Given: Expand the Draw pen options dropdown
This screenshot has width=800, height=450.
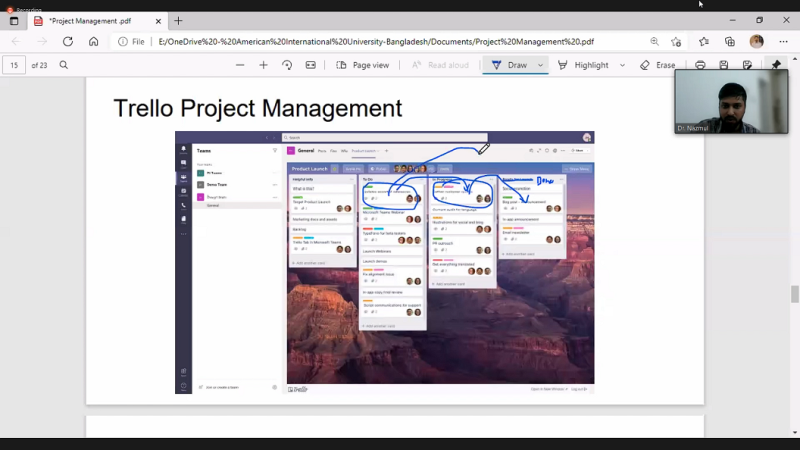Looking at the screenshot, I should 540,65.
